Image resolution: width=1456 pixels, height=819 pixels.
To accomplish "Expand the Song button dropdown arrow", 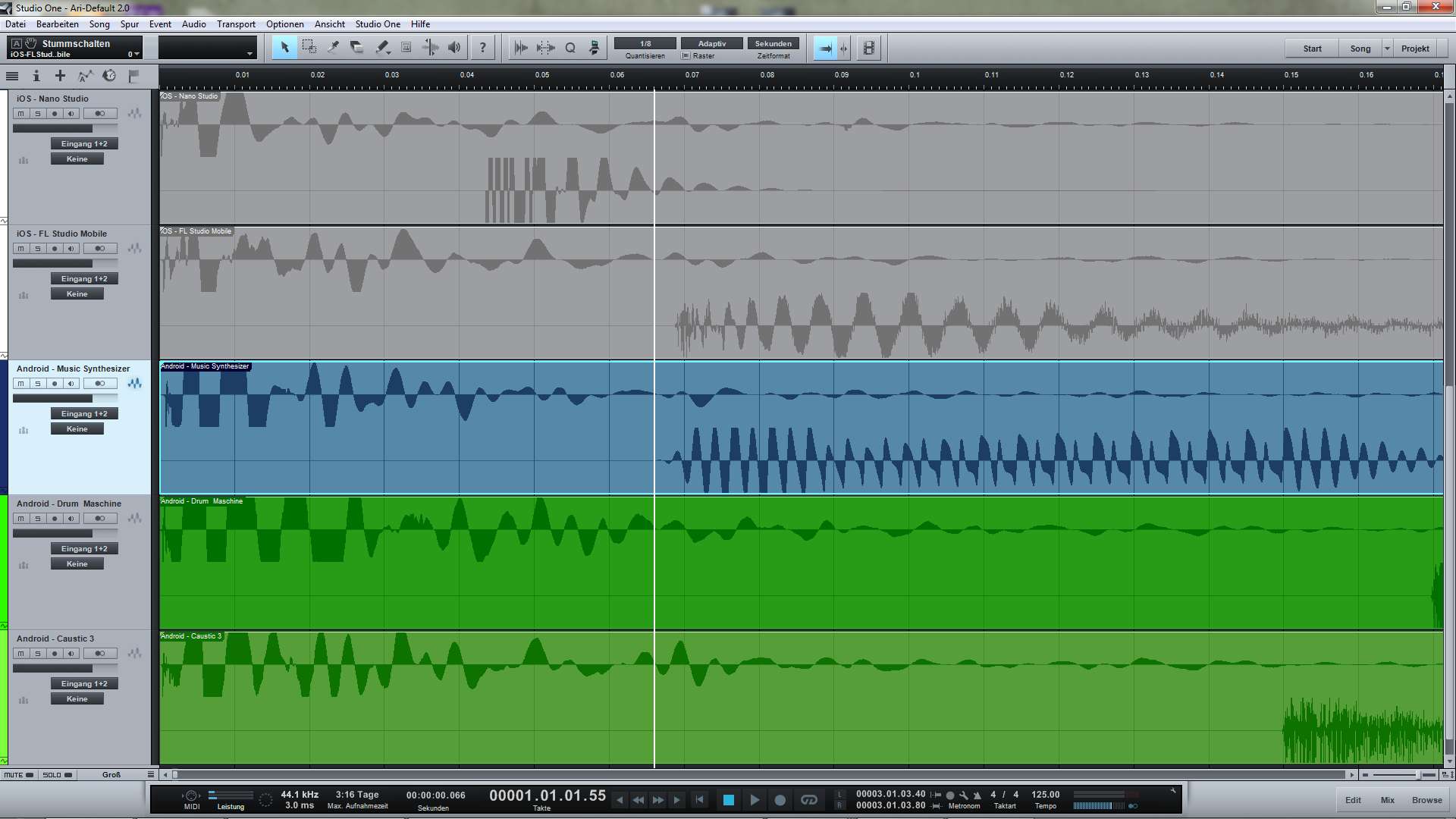I will click(x=1387, y=49).
